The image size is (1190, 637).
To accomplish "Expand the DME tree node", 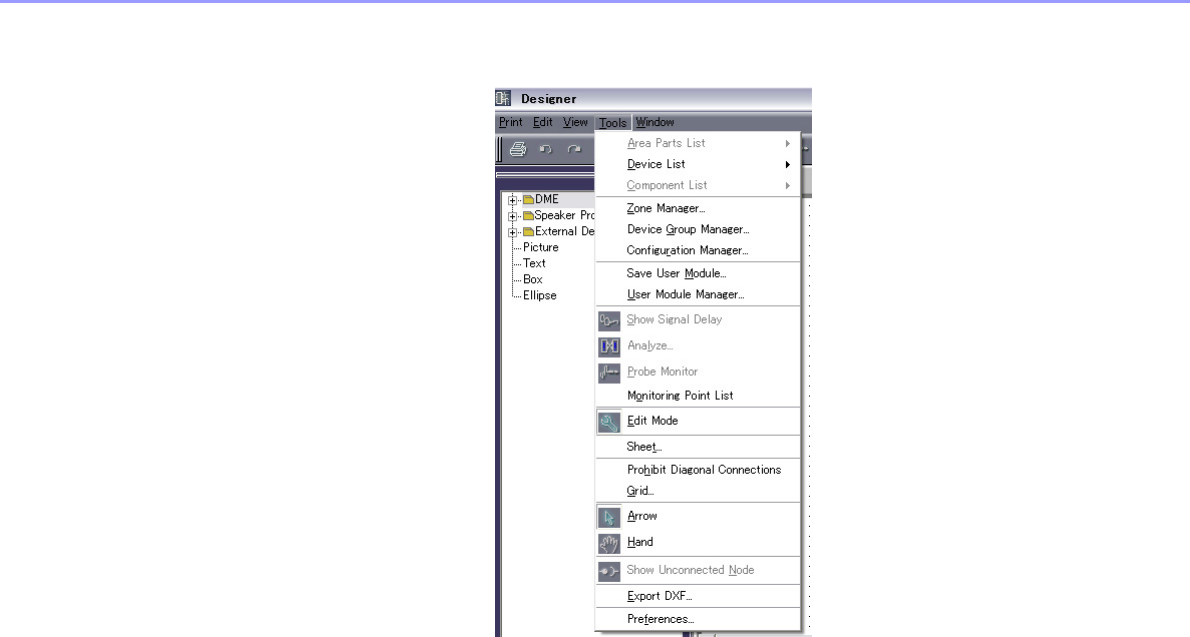I will 512,200.
